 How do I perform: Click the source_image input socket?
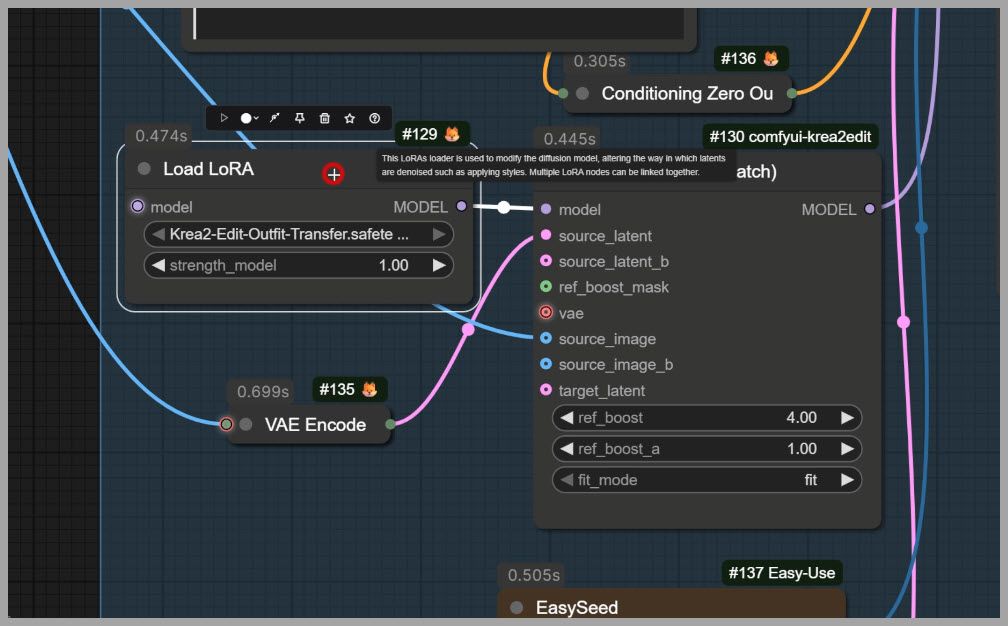pyautogui.click(x=546, y=338)
